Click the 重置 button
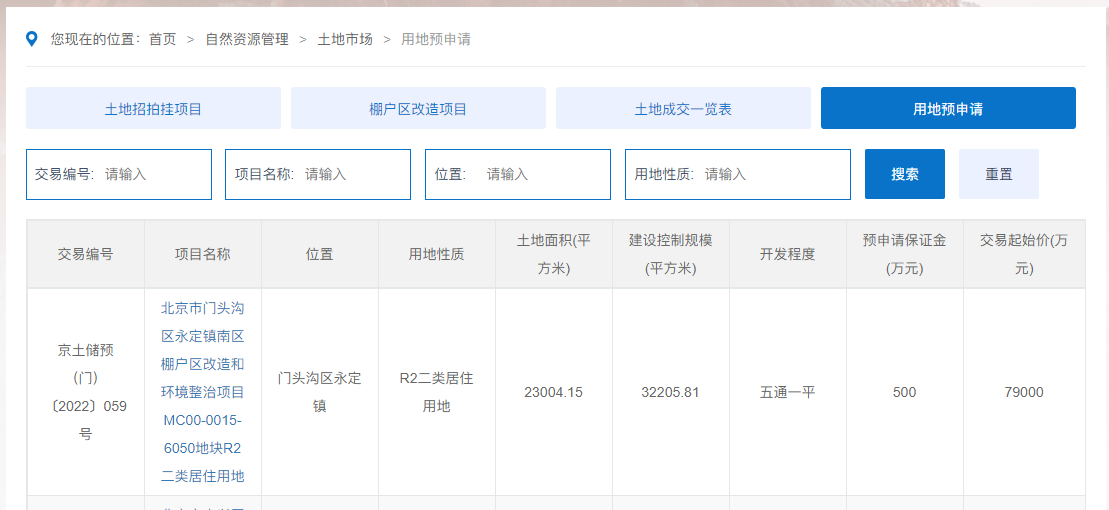Viewport: 1109px width, 510px height. coord(999,174)
